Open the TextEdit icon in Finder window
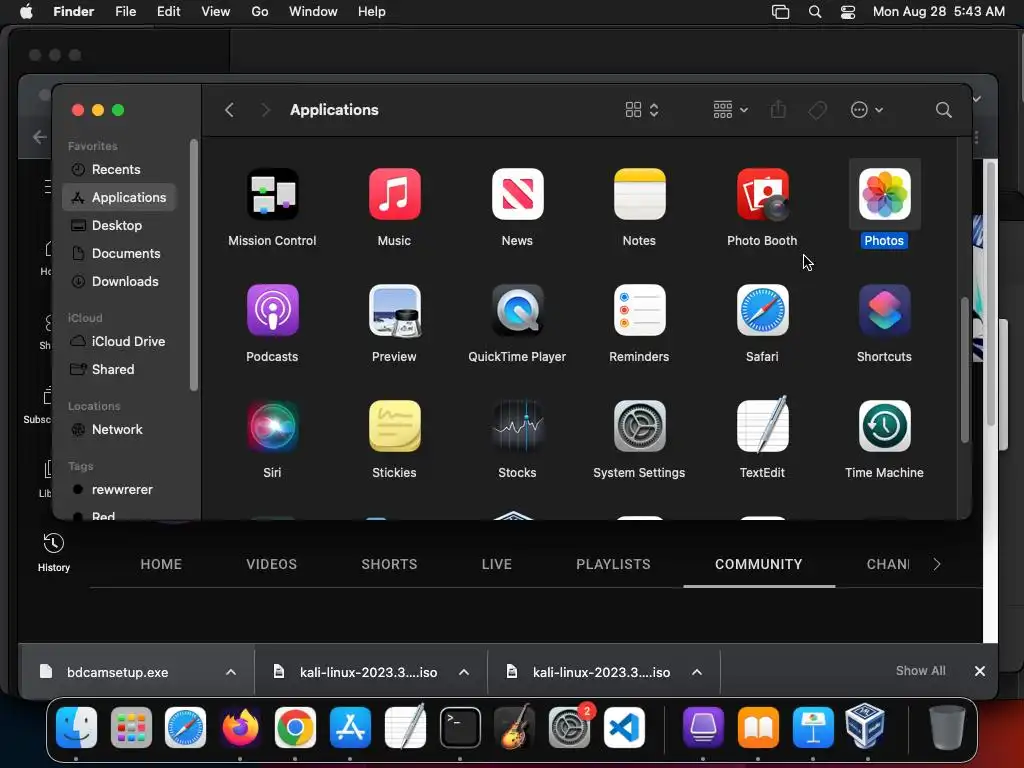The height and width of the screenshot is (768, 1024). point(762,424)
